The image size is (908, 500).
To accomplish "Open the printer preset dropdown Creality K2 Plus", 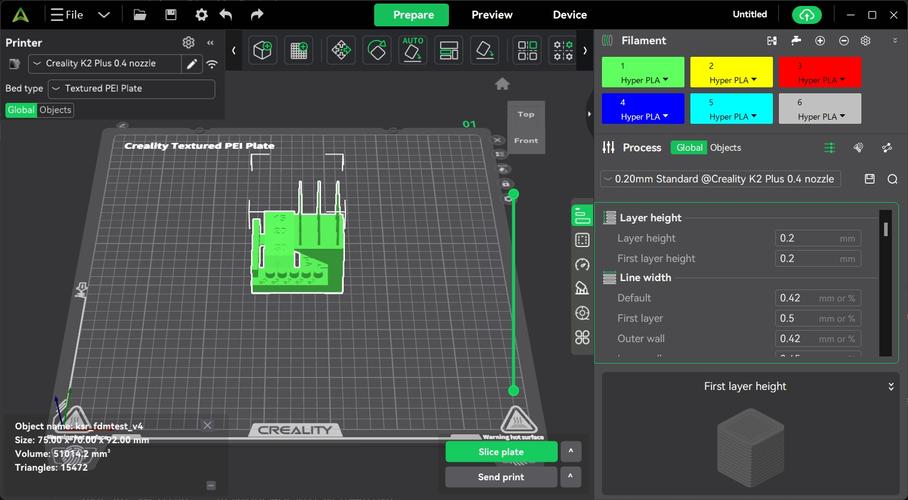I will [105, 64].
